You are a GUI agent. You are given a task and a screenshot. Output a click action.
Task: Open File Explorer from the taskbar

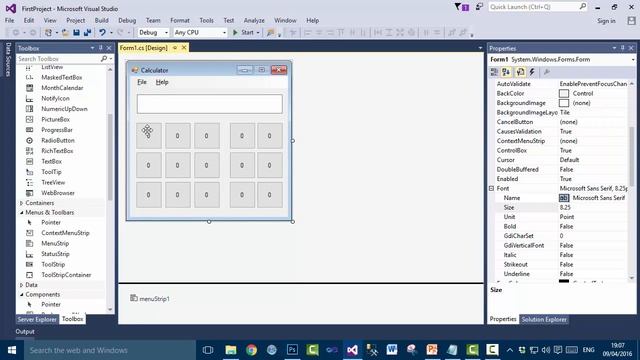(231, 350)
